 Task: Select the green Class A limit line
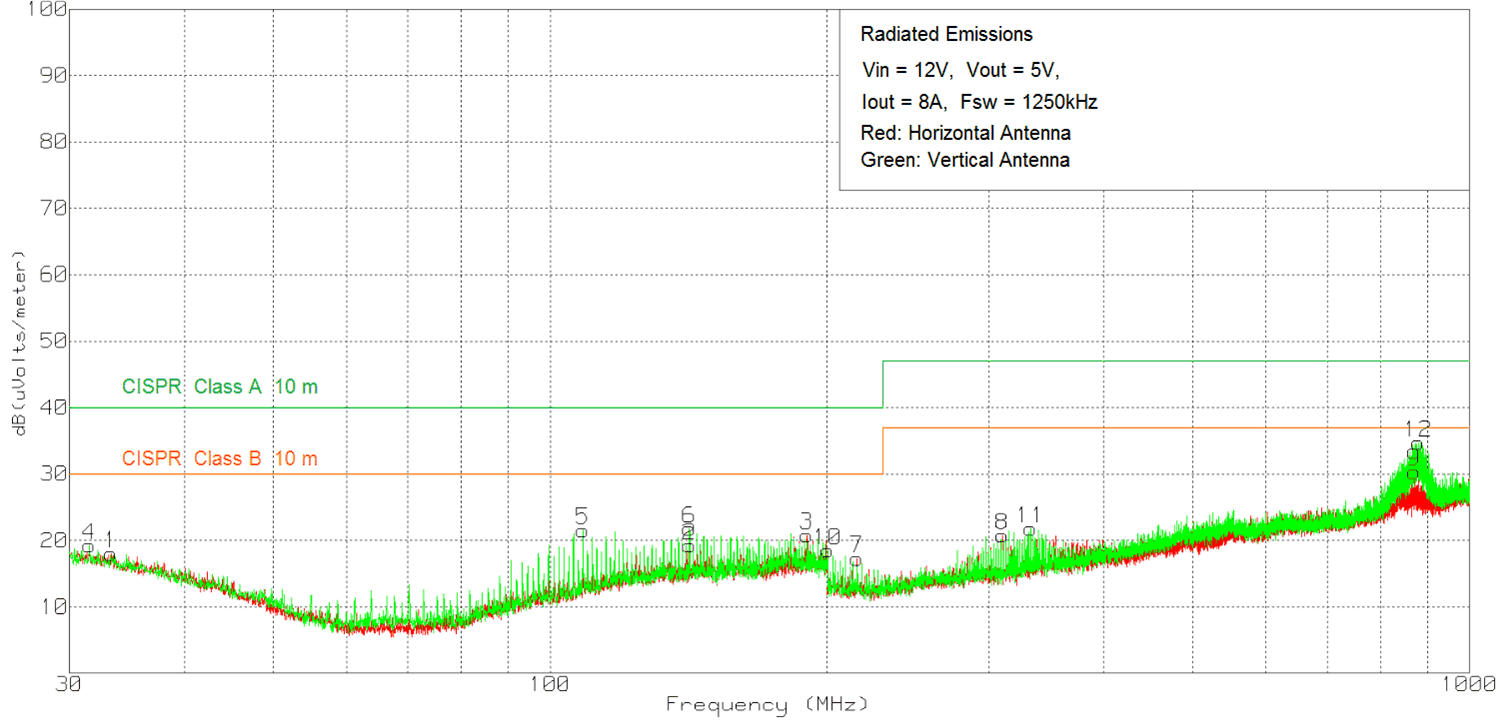point(600,408)
